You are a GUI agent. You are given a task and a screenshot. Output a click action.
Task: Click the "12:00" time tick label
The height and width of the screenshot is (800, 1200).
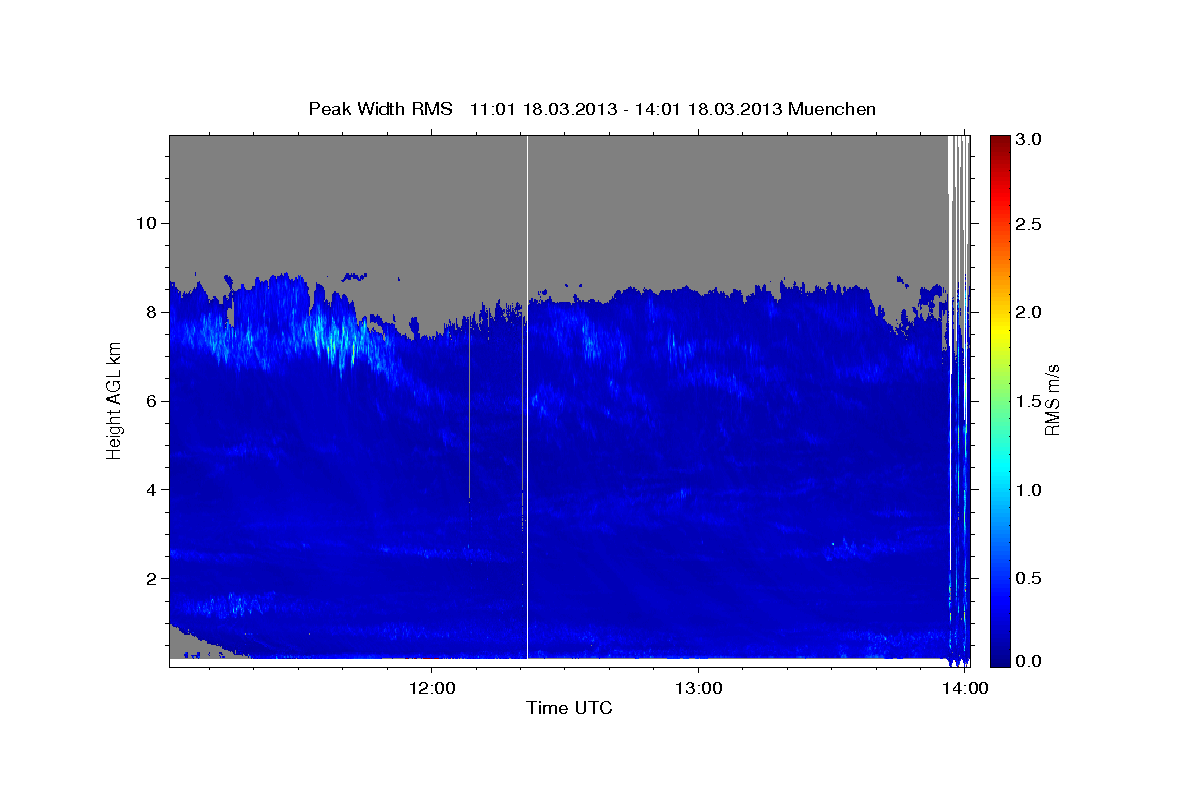[x=432, y=688]
